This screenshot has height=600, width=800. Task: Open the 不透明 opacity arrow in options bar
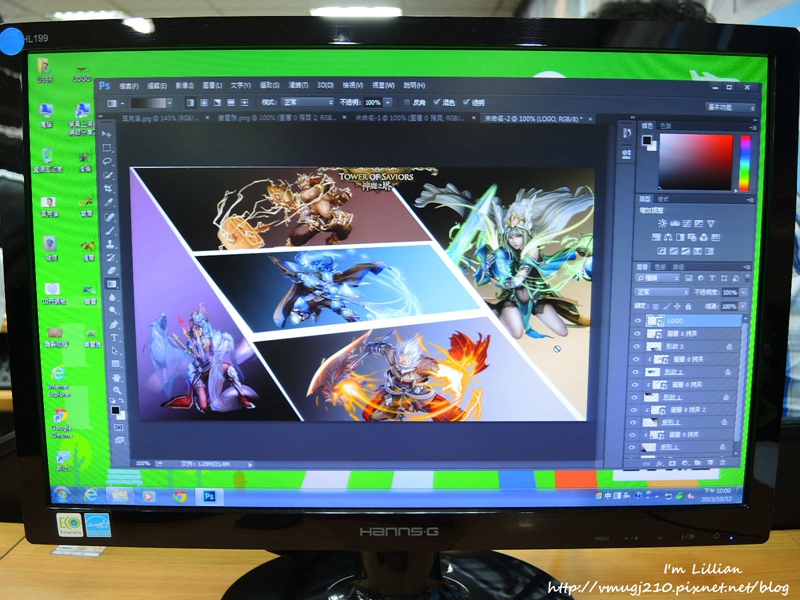click(x=388, y=103)
